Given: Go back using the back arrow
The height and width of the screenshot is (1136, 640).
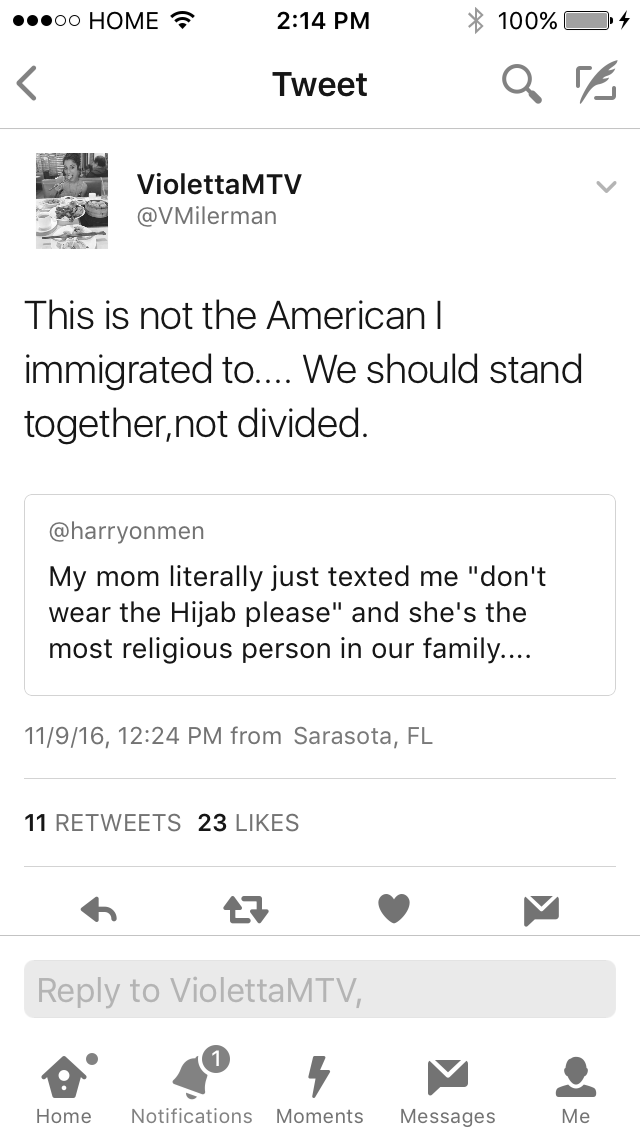Looking at the screenshot, I should pos(27,84).
